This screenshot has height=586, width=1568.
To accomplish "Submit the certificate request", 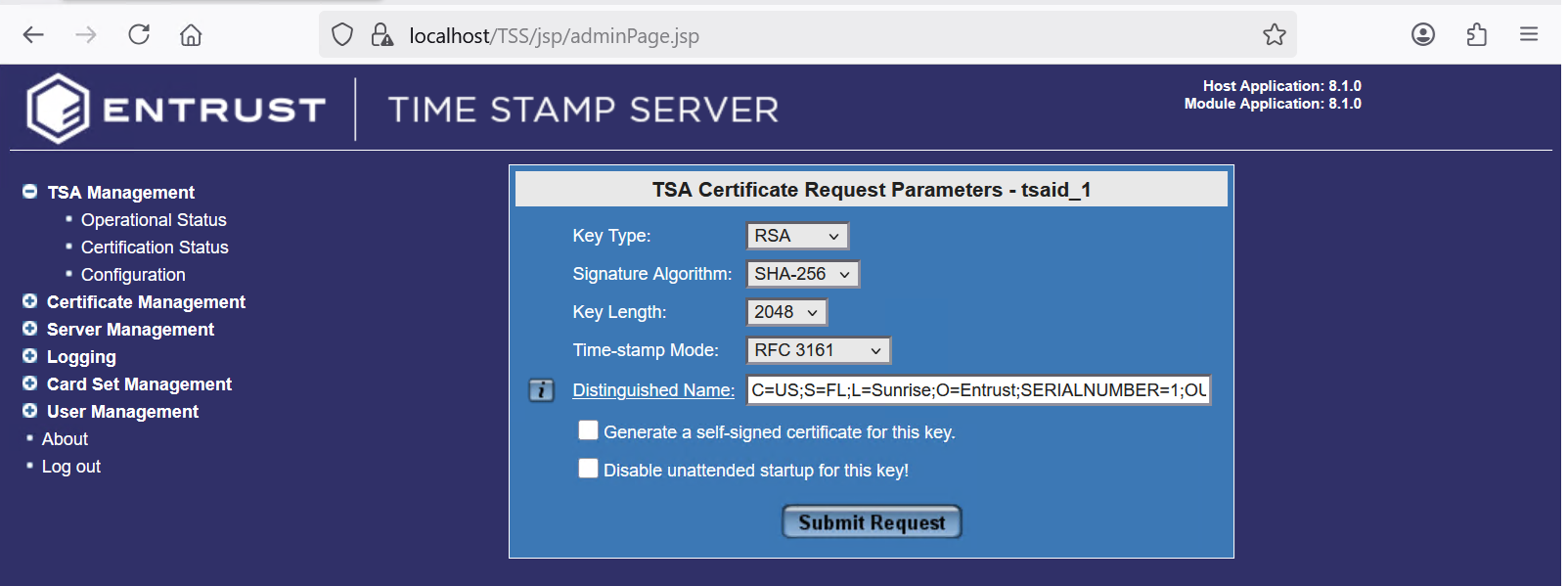I will (x=872, y=522).
